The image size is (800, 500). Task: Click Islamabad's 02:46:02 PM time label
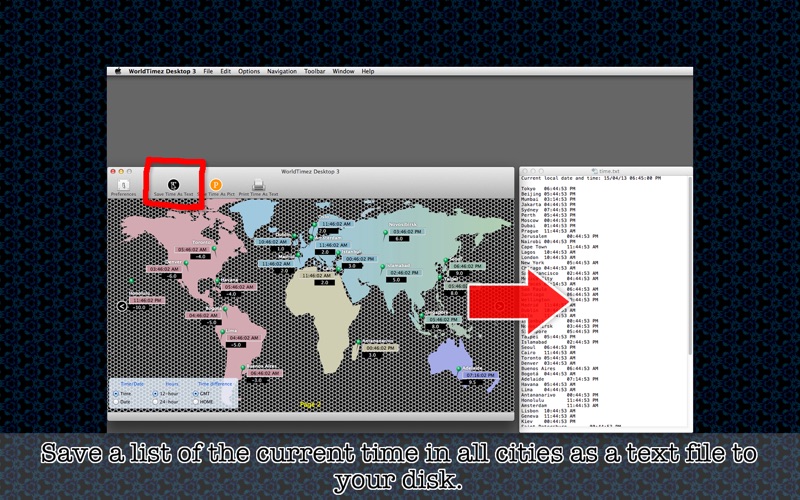click(x=405, y=273)
